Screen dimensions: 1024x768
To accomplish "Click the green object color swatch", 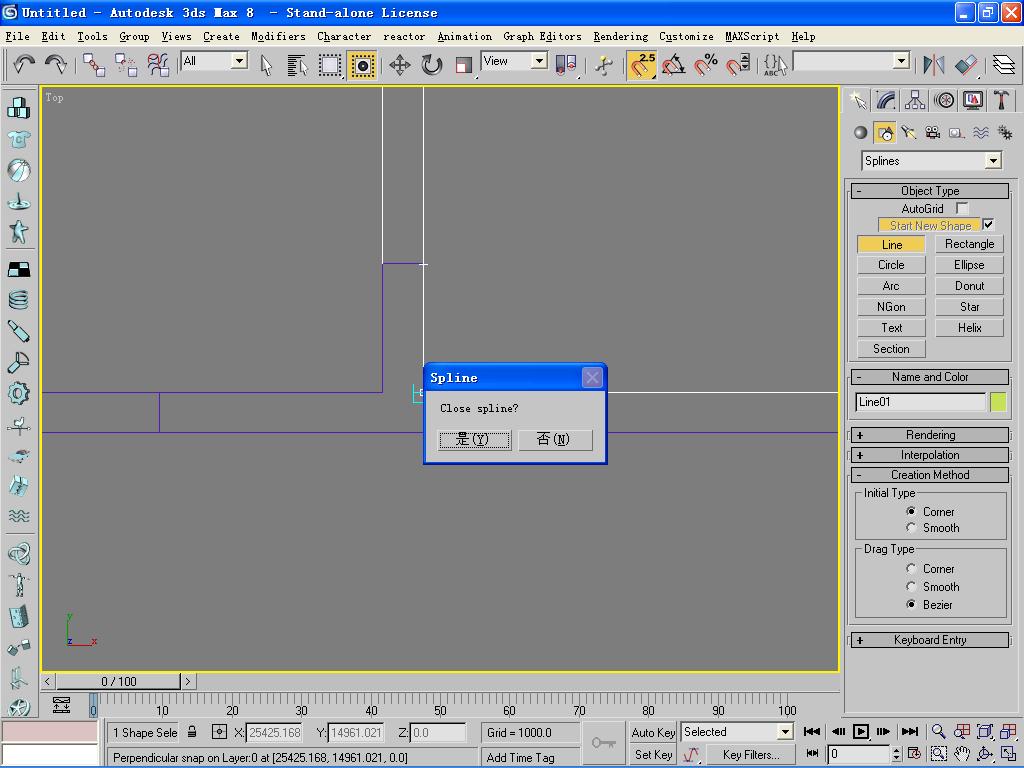I will (998, 402).
